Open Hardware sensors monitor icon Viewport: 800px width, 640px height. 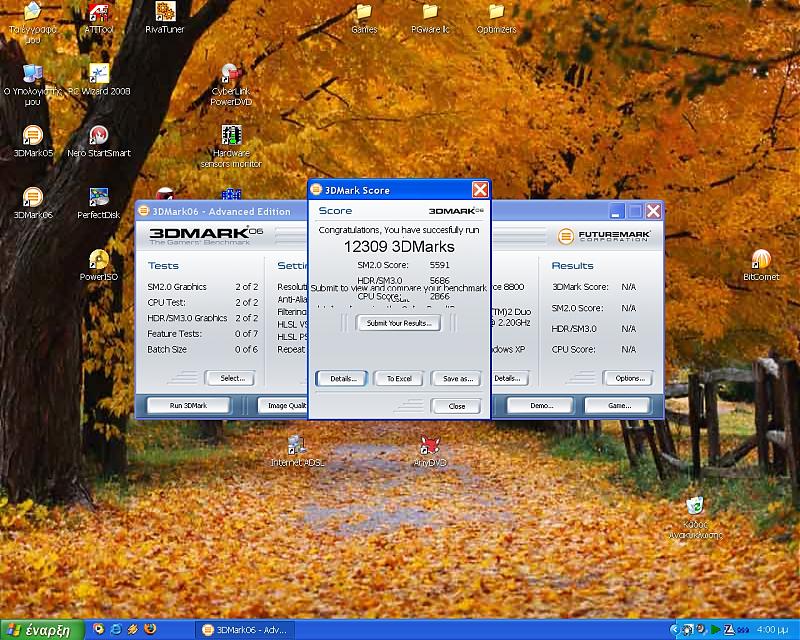(231, 146)
